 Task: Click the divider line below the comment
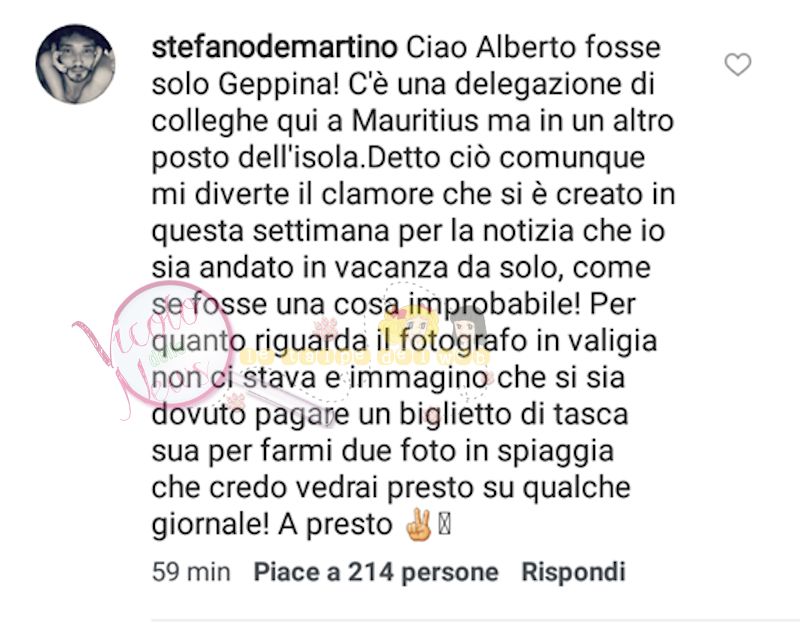point(476,621)
